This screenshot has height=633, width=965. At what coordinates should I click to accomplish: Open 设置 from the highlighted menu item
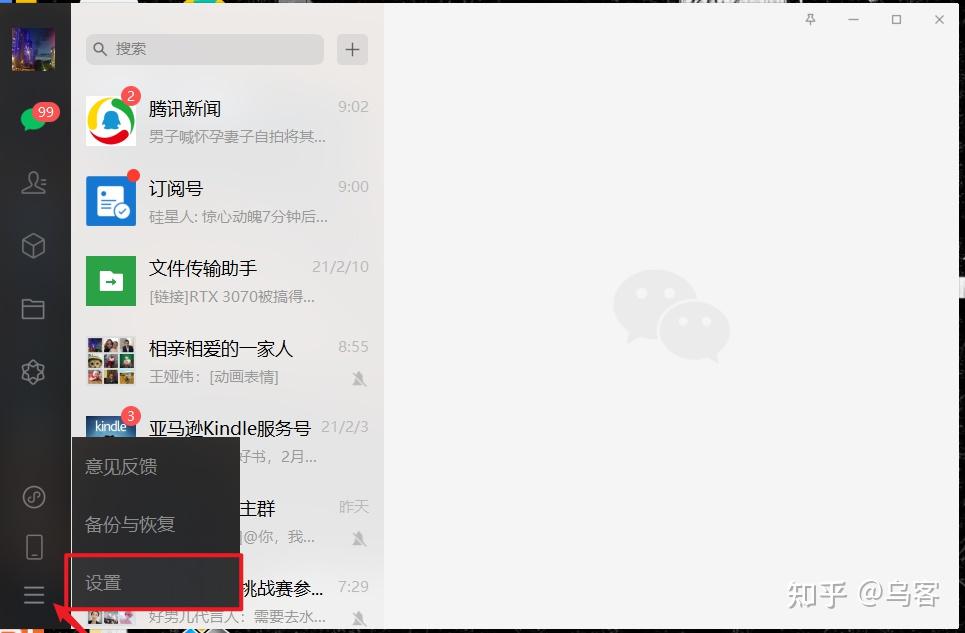[x=102, y=582]
